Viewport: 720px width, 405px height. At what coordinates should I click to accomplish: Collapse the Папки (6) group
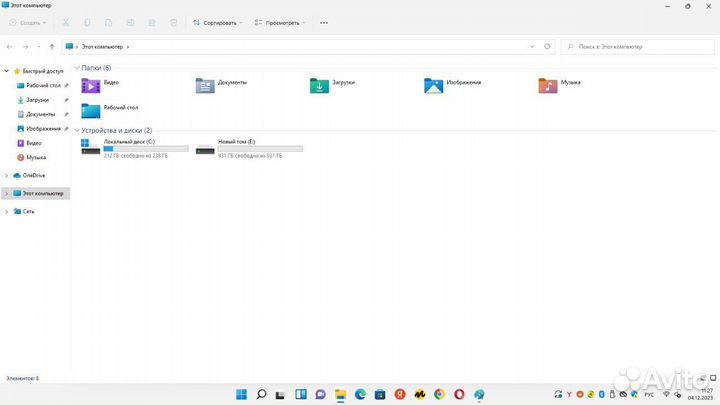[78, 68]
